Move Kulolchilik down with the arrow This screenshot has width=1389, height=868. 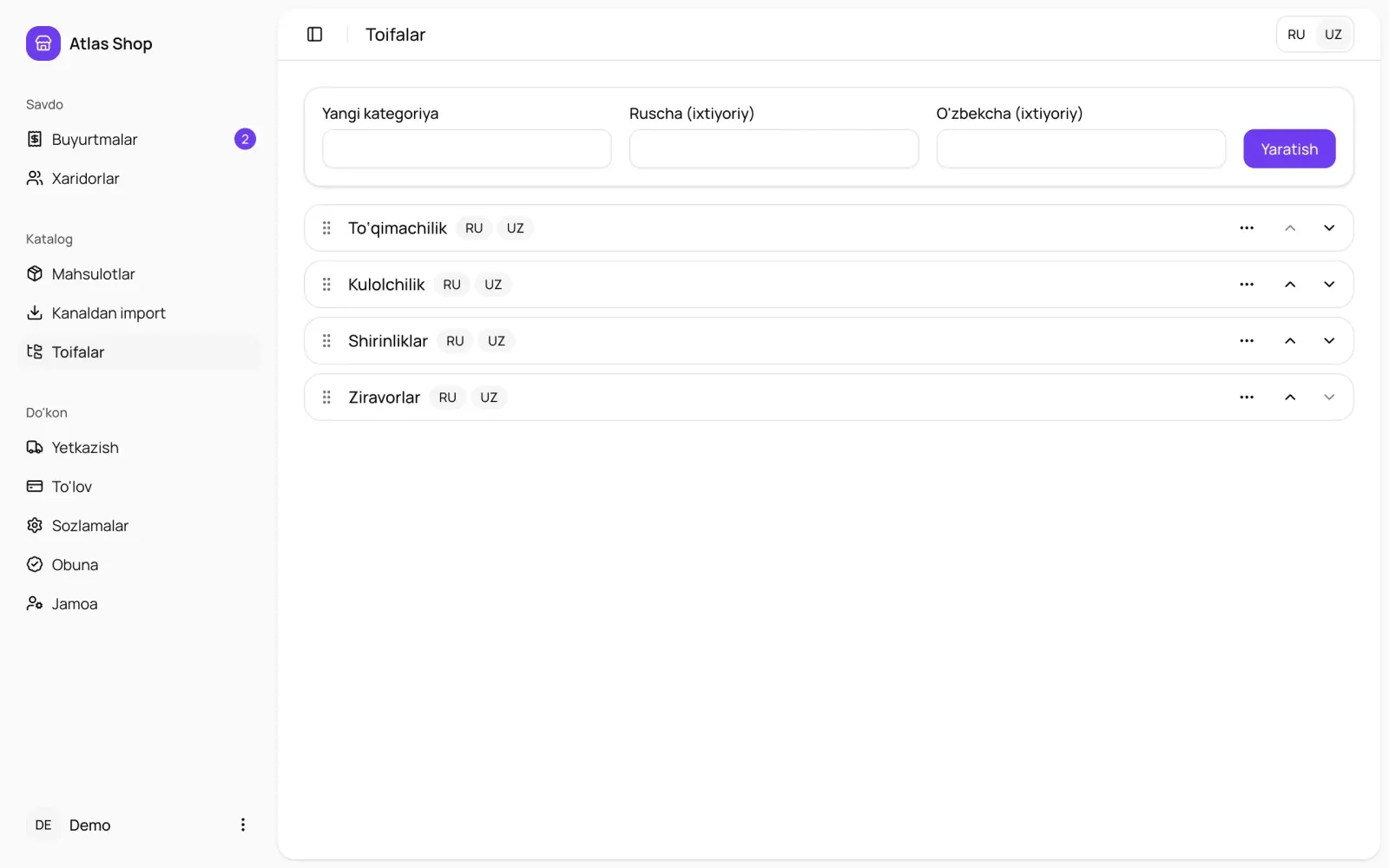point(1329,285)
